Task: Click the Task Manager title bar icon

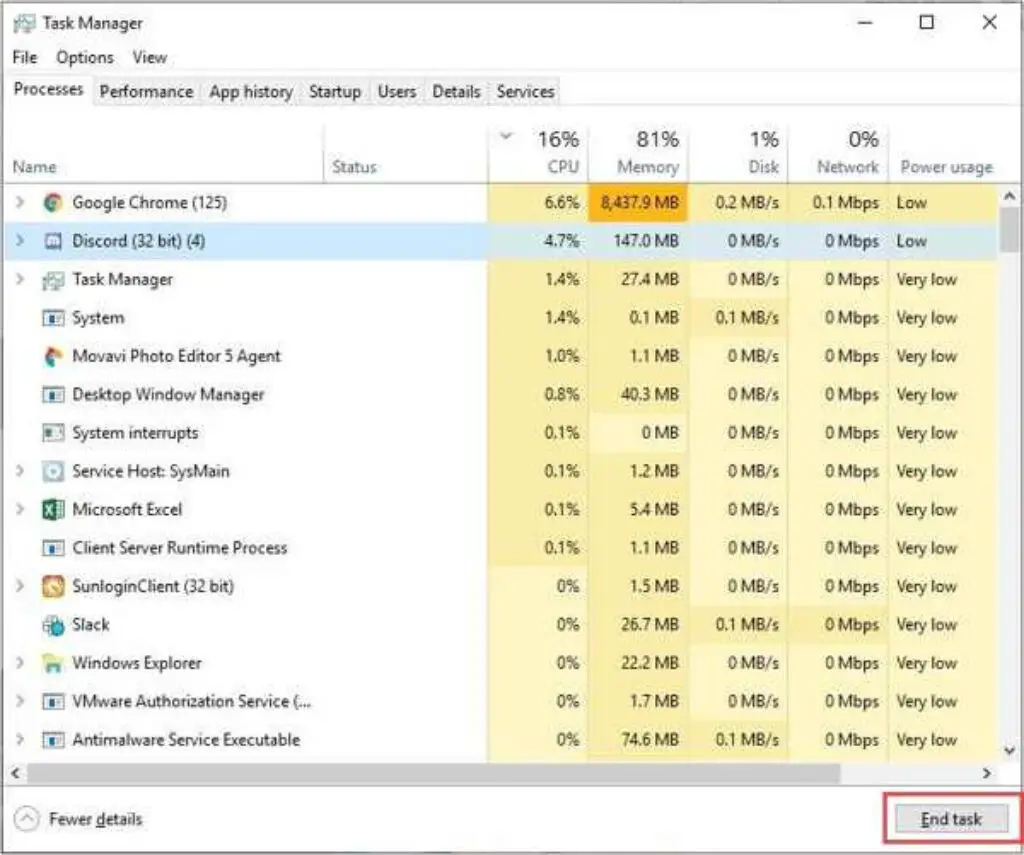Action: (x=24, y=24)
